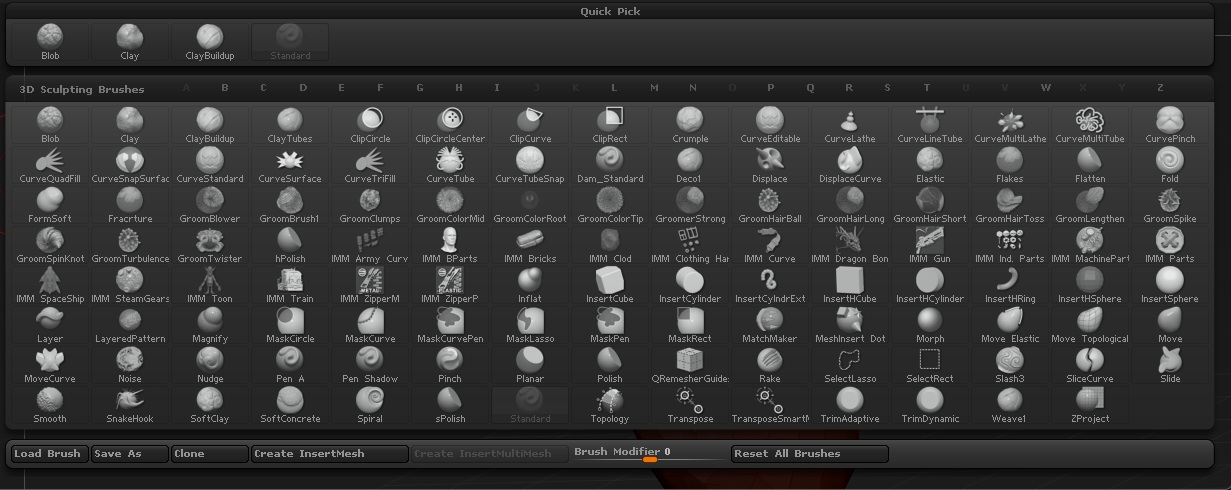This screenshot has width=1231, height=490.
Task: Filter brushes by letter G
Action: pyautogui.click(x=420, y=89)
